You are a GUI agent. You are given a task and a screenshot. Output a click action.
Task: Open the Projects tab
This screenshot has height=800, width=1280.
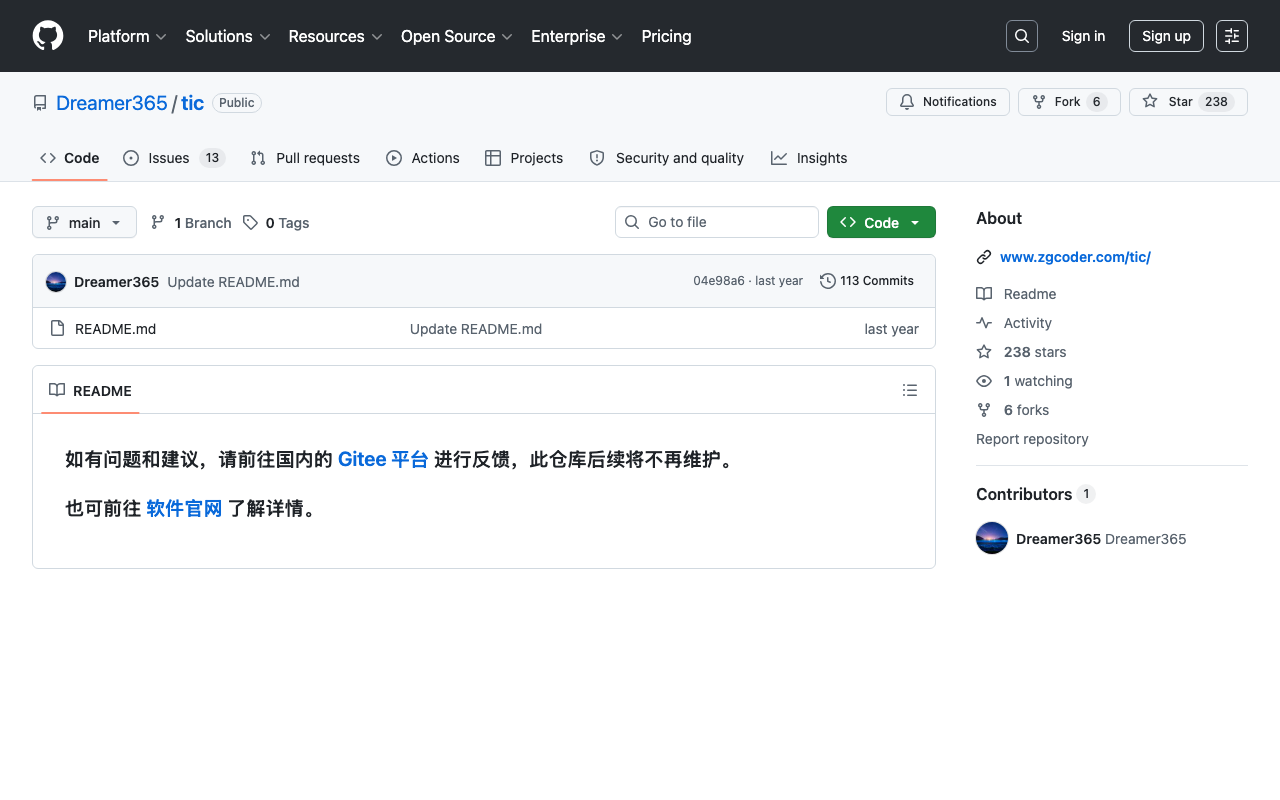point(524,158)
